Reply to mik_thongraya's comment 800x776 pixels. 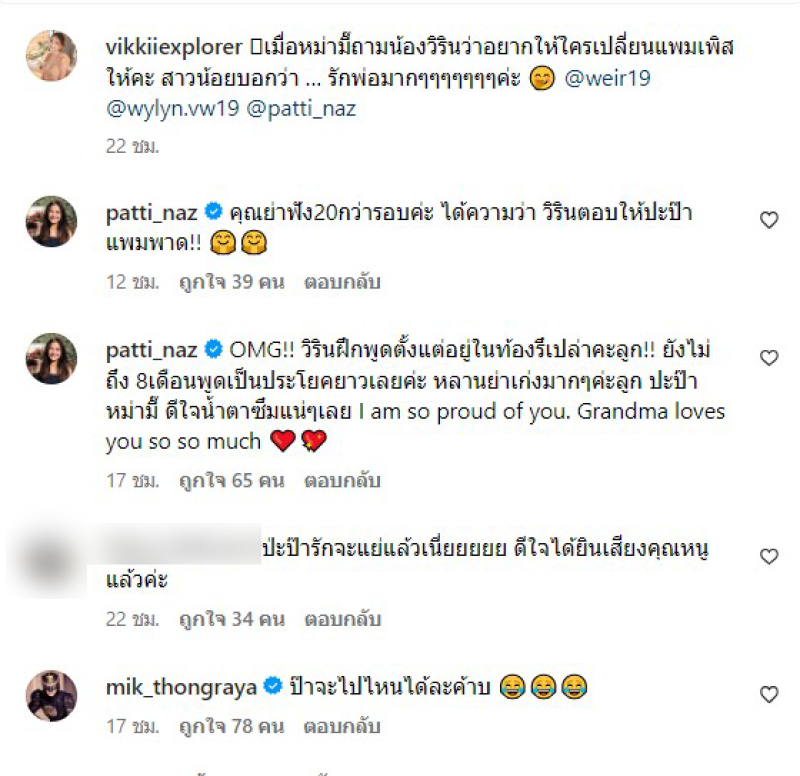(x=342, y=726)
